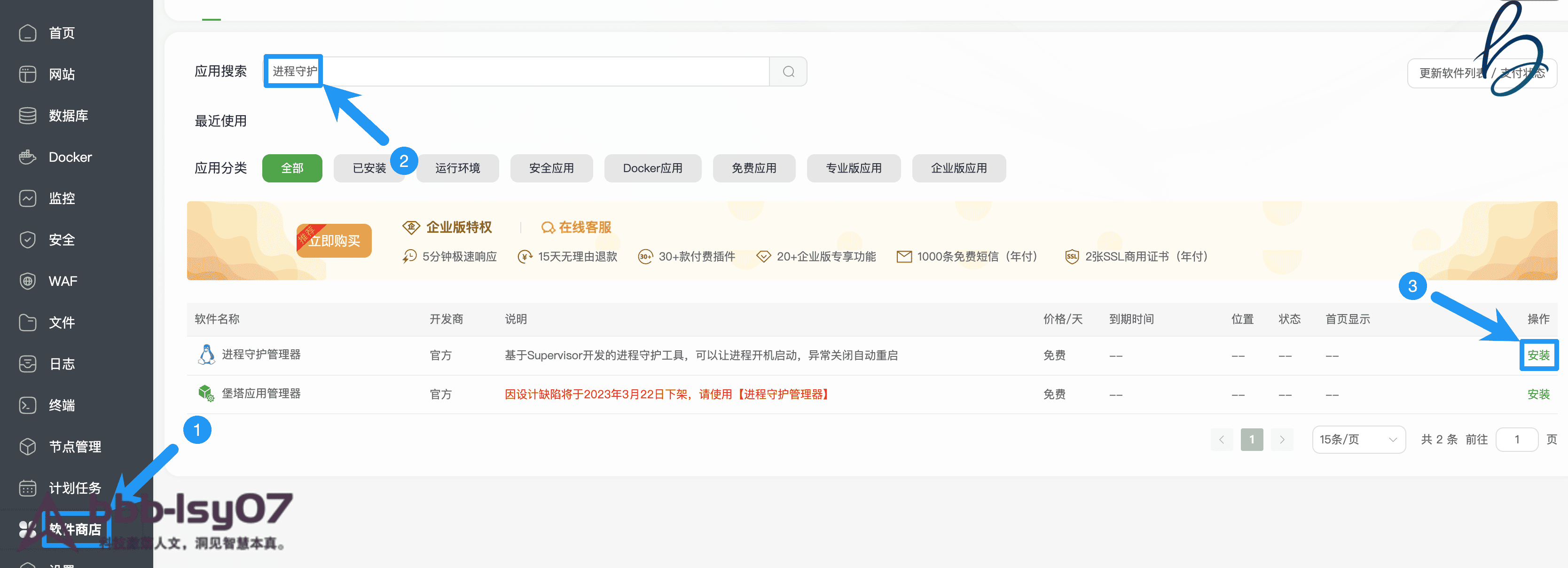Image resolution: width=1568 pixels, height=568 pixels.
Task: Open the 首页 sidebar icon
Action: tap(61, 33)
